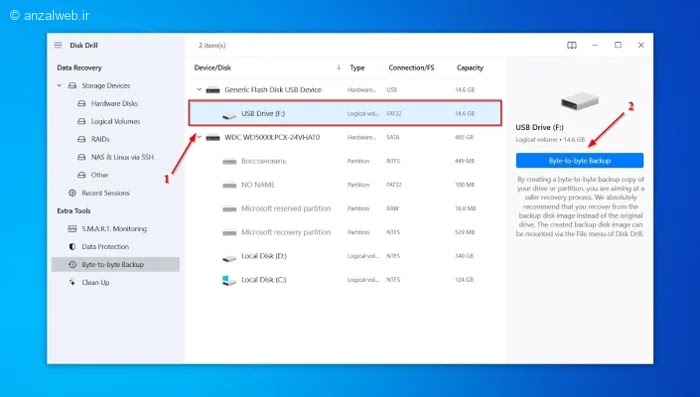Open Recent Sessions

click(x=105, y=192)
